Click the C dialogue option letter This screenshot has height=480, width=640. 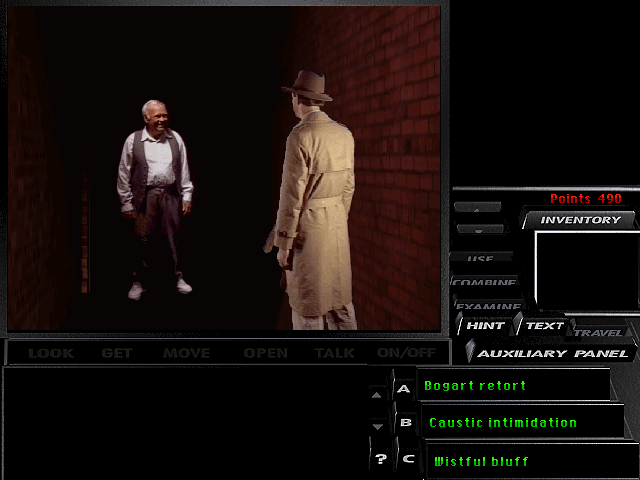409,459
